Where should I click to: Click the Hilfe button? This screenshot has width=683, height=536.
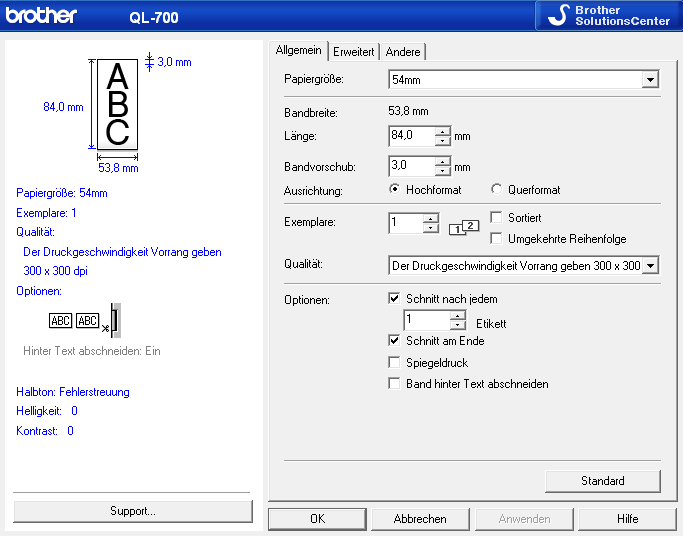[x=627, y=519]
